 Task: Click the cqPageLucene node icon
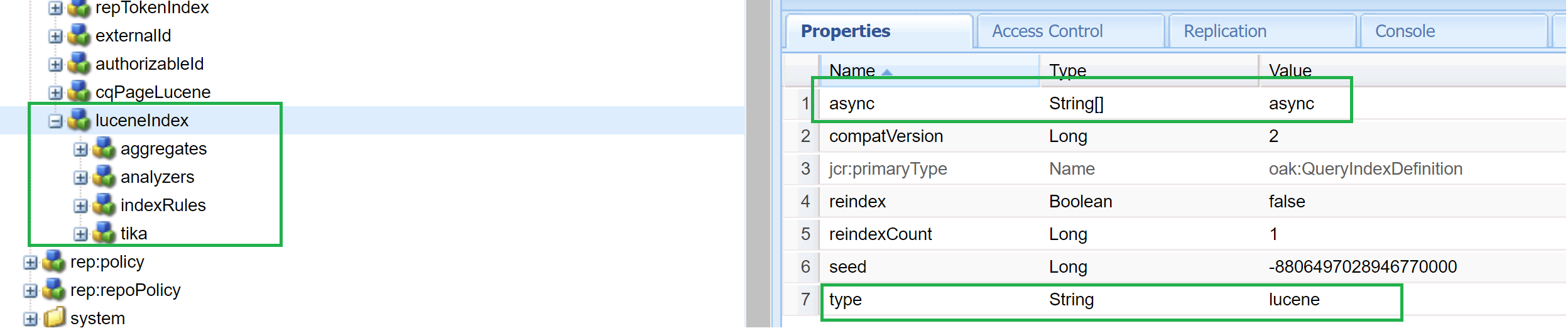pos(79,92)
